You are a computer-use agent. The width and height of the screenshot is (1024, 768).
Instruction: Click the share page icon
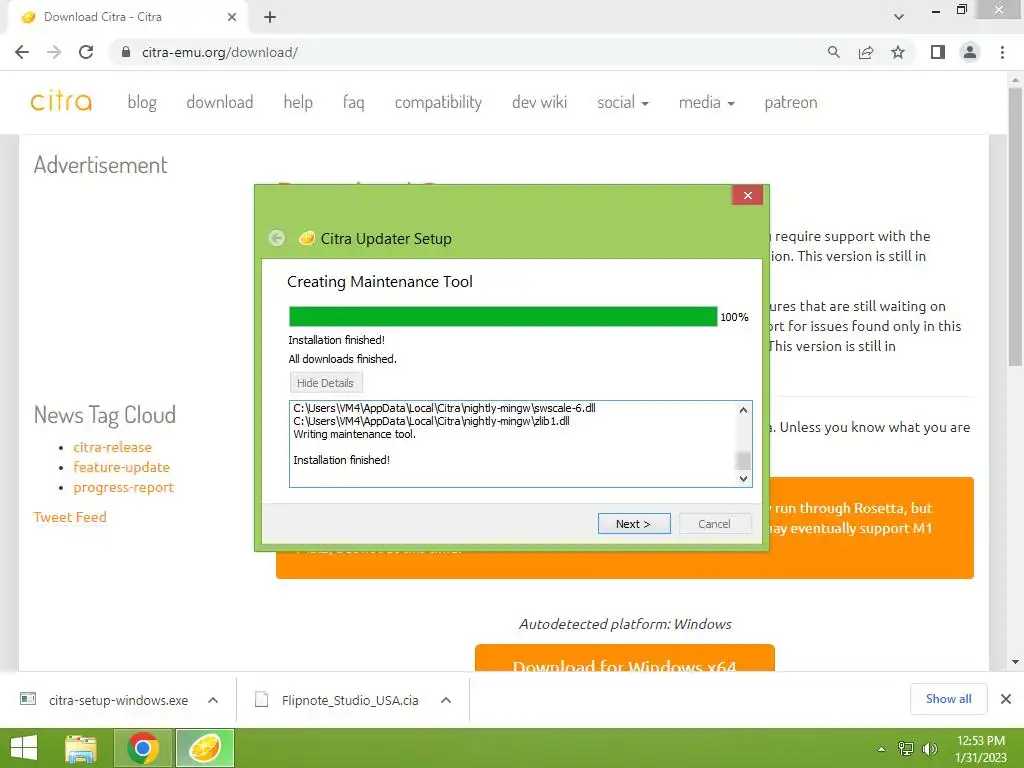866,52
